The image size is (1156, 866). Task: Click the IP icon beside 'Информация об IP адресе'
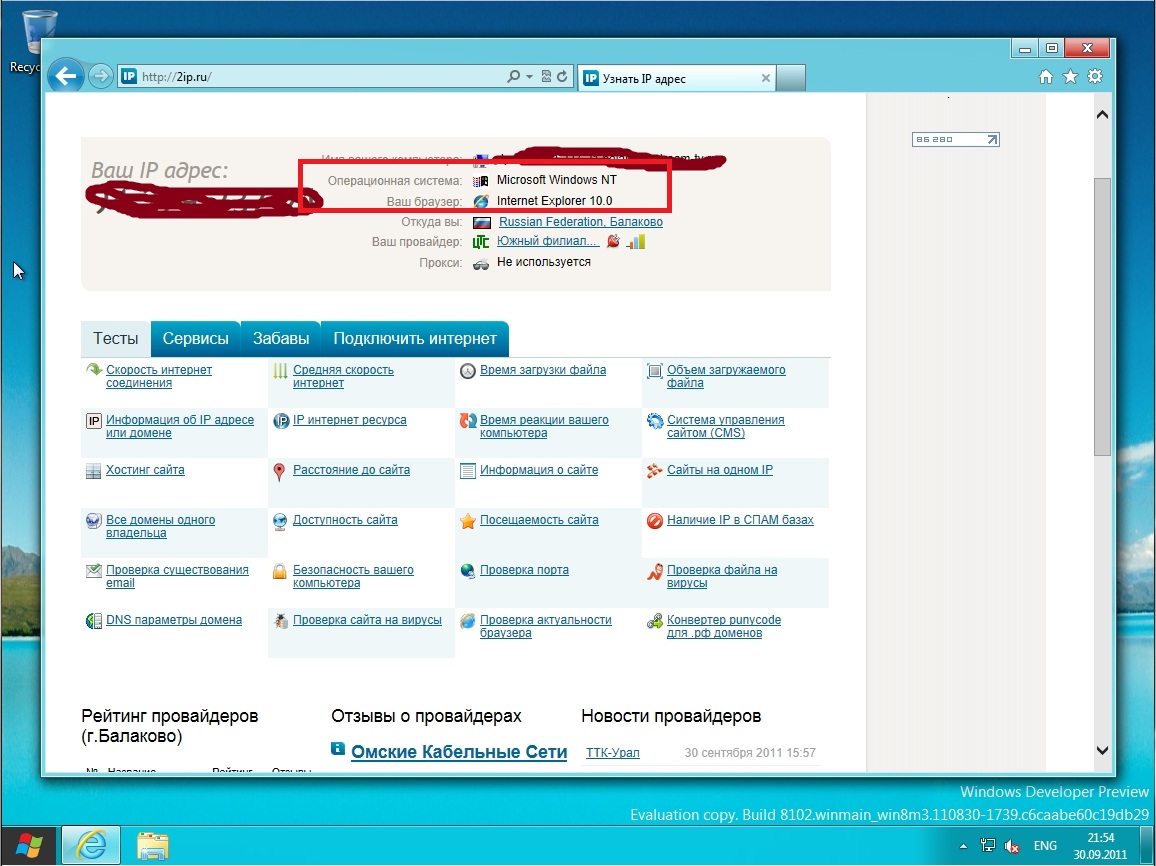coord(93,421)
